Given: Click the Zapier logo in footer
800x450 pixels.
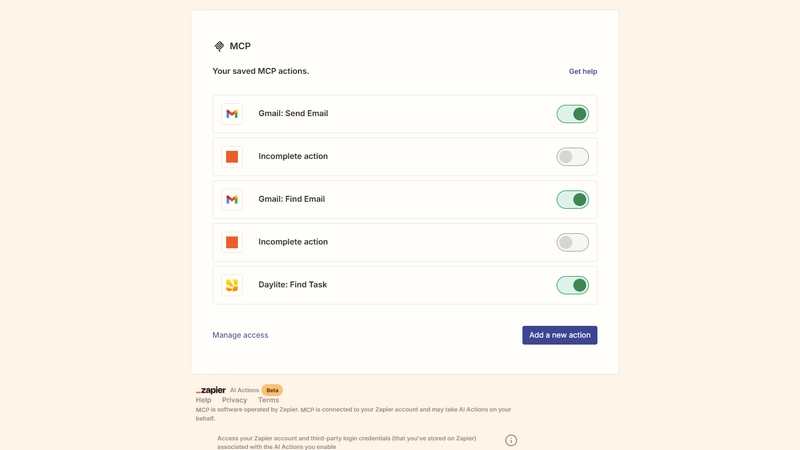Looking at the screenshot, I should 211,390.
